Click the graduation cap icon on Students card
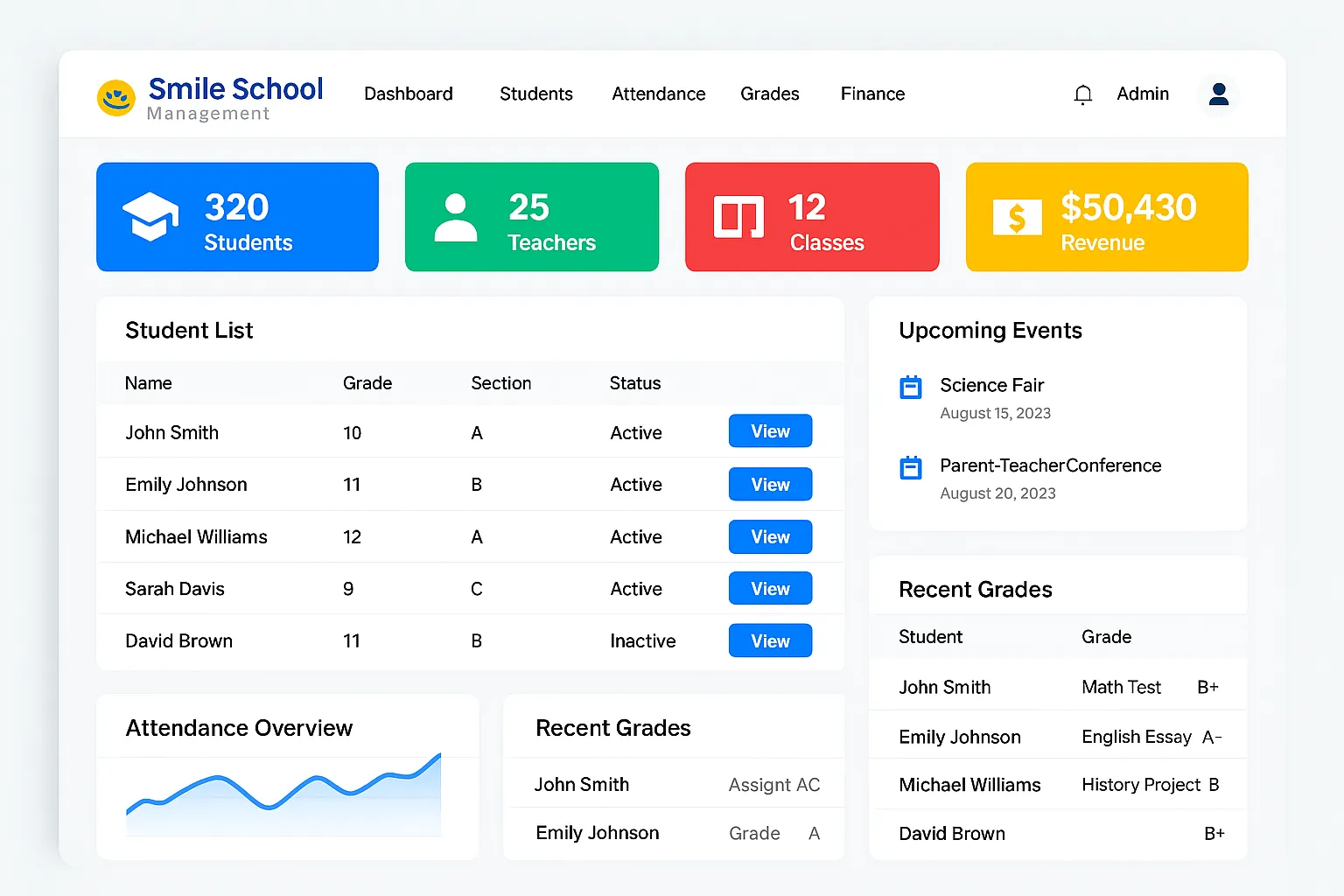Image resolution: width=1344 pixels, height=896 pixels. (150, 216)
